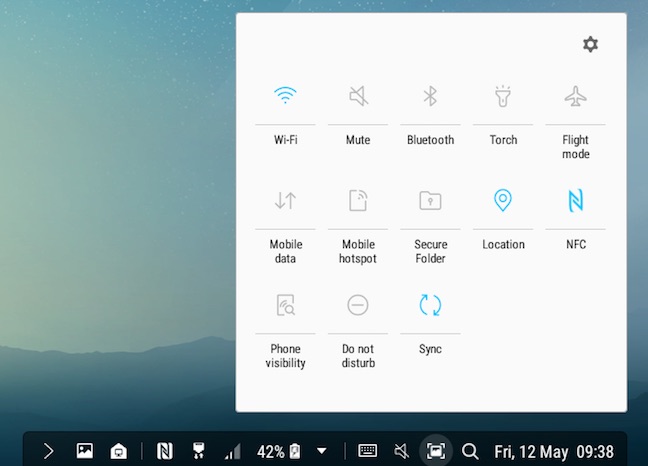Click the date Fri, 12 May

531,452
